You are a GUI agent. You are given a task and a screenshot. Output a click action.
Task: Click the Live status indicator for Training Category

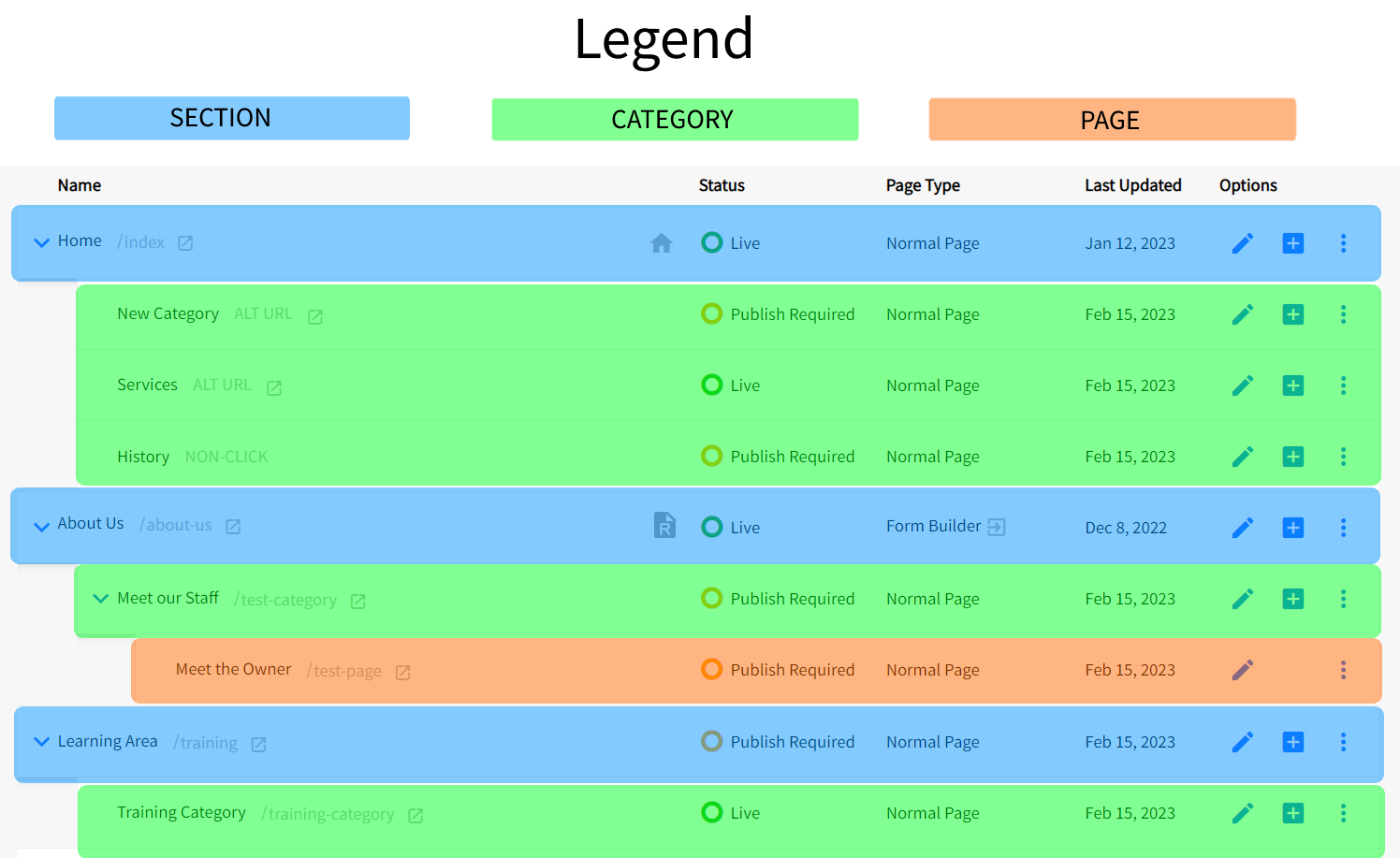(711, 813)
